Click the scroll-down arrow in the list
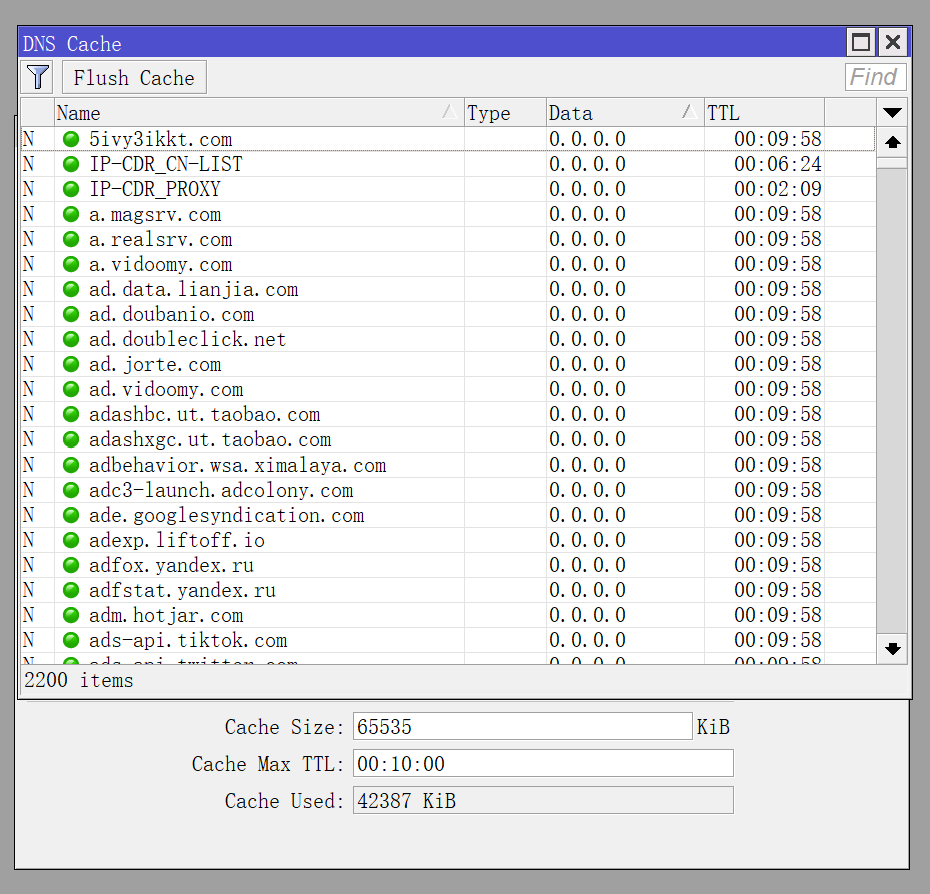This screenshot has width=930, height=894. pyautogui.click(x=892, y=649)
